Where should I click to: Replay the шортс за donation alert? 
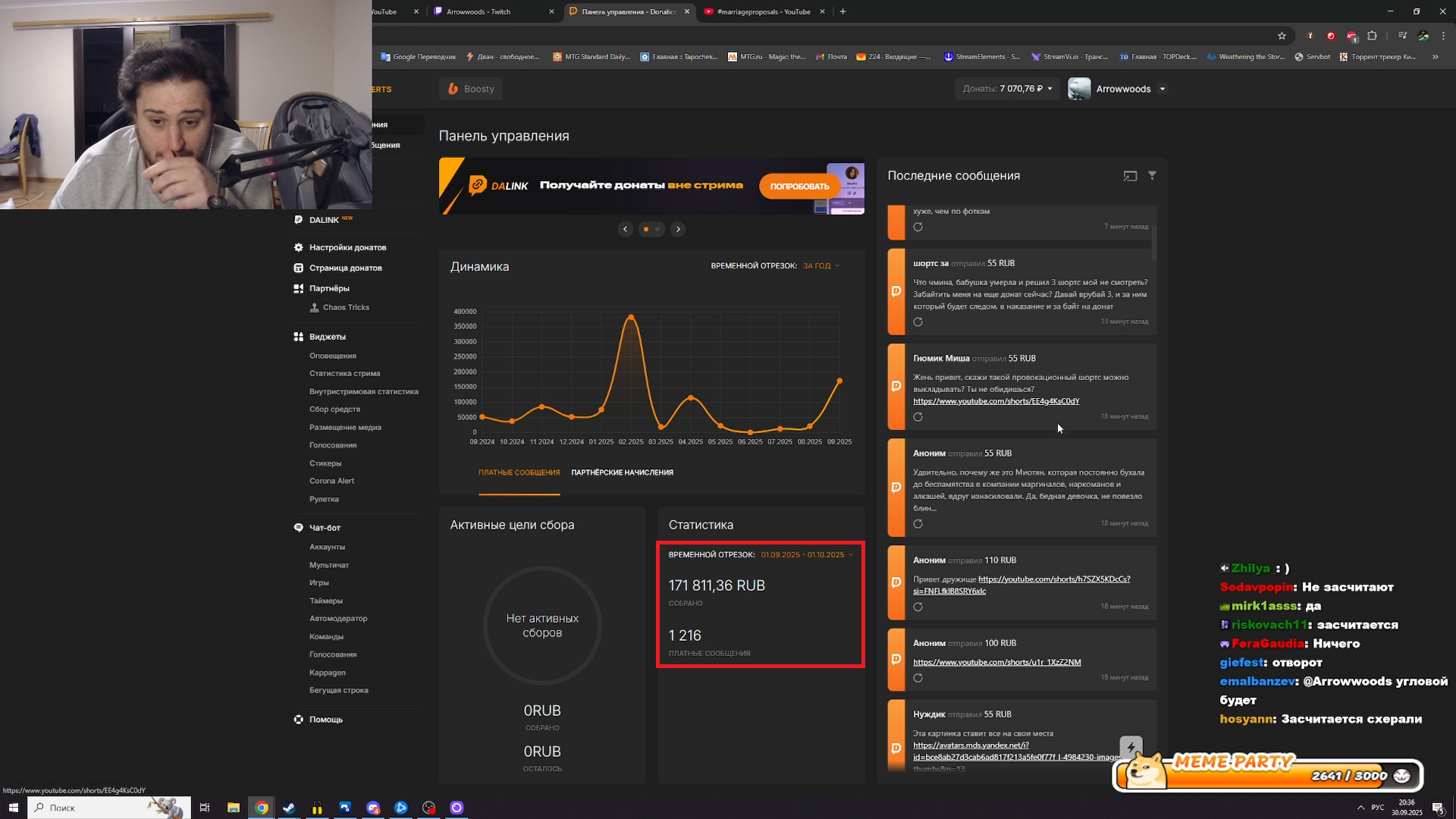pos(918,322)
